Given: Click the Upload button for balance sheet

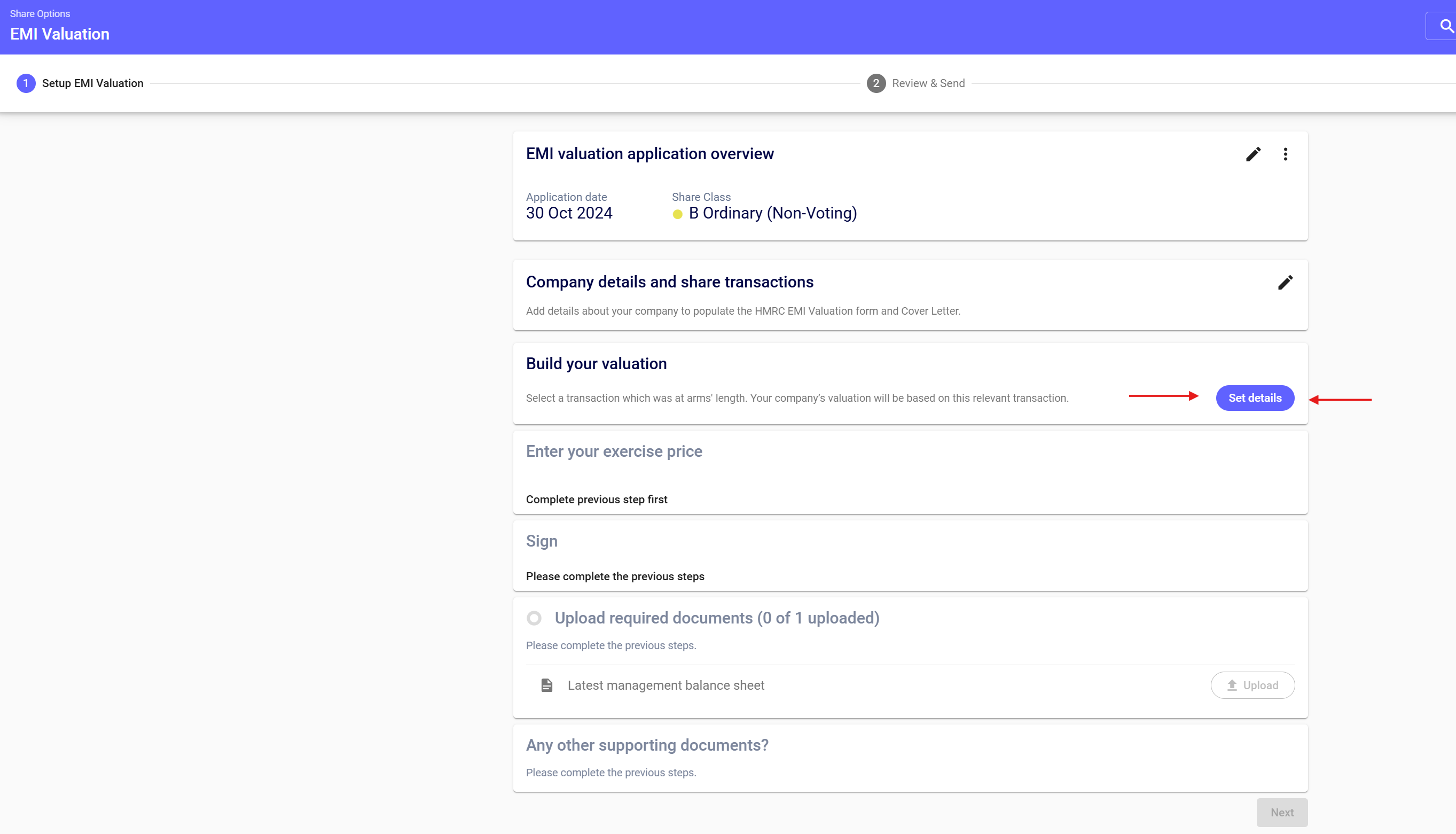Looking at the screenshot, I should coord(1252,685).
